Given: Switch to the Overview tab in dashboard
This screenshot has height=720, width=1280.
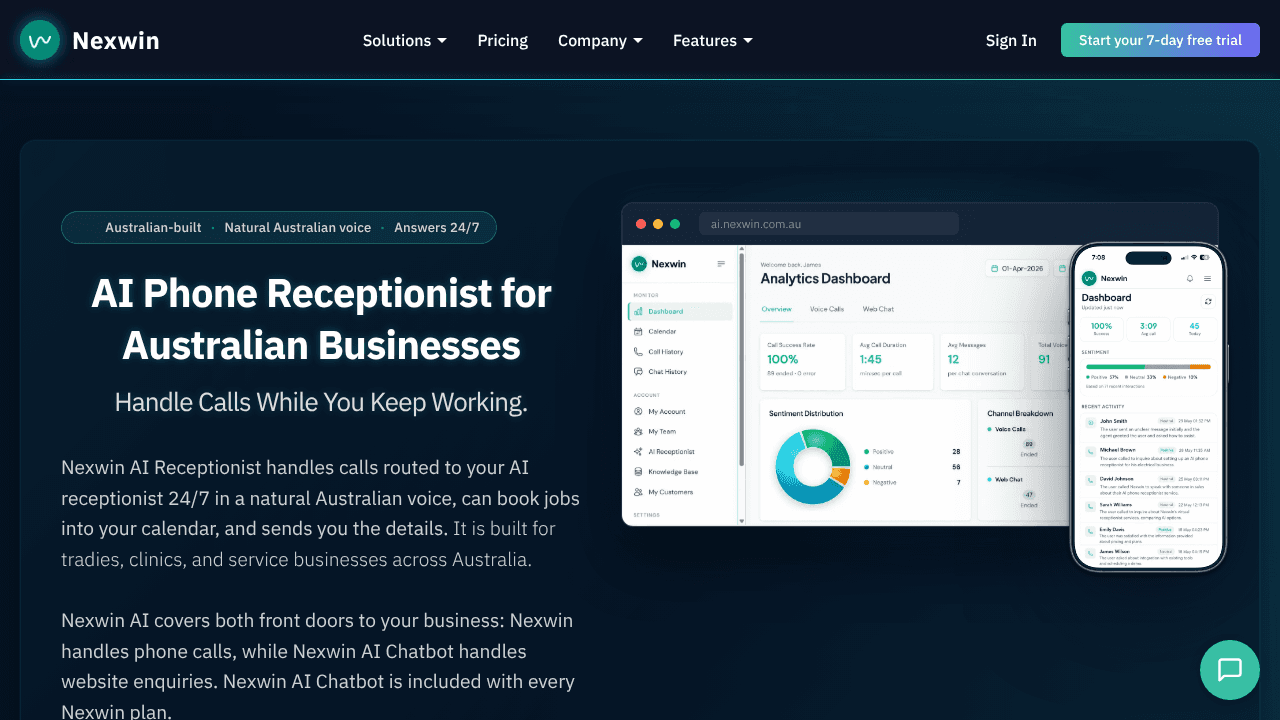Looking at the screenshot, I should pyautogui.click(x=776, y=309).
